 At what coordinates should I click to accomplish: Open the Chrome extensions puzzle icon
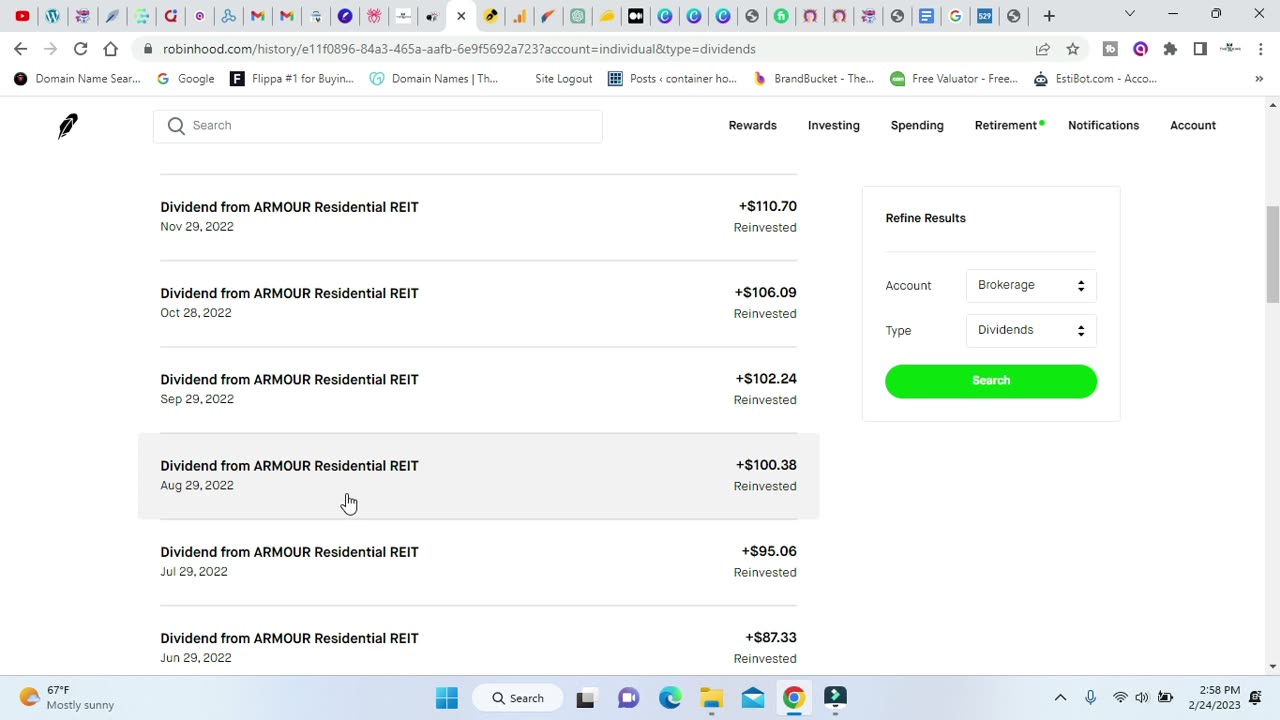tap(1170, 49)
